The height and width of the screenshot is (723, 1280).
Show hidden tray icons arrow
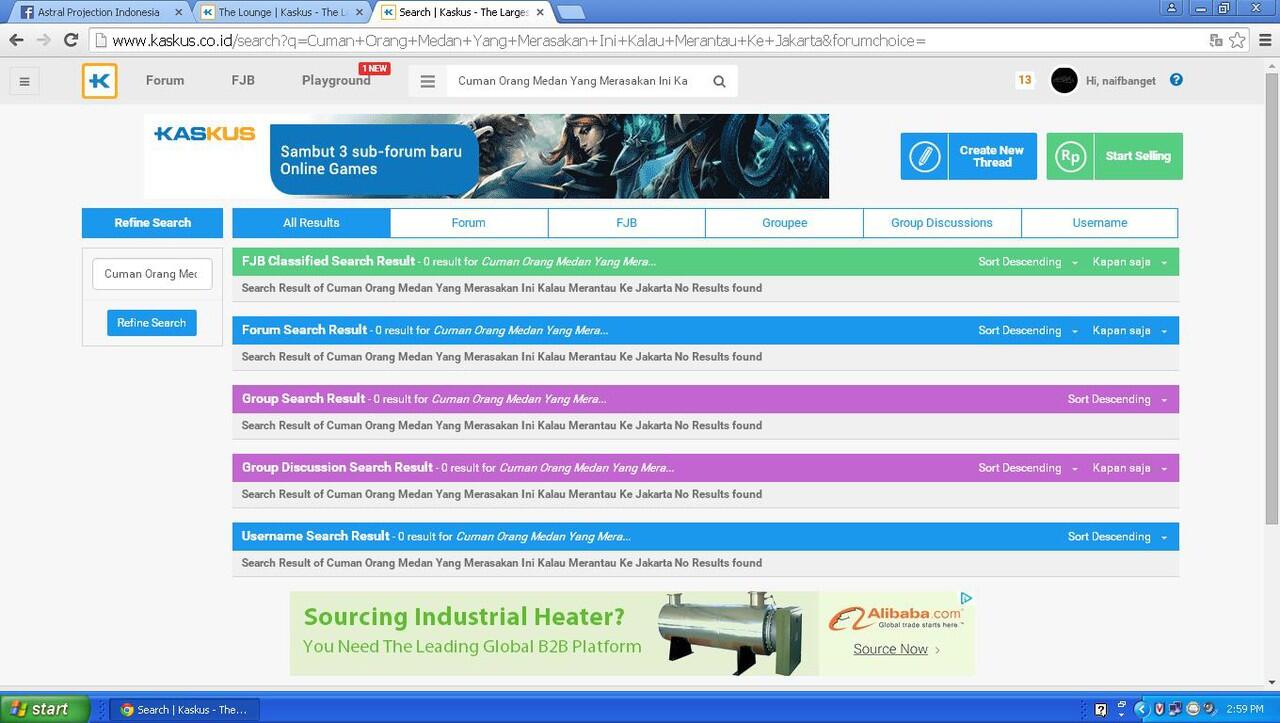coord(1140,710)
